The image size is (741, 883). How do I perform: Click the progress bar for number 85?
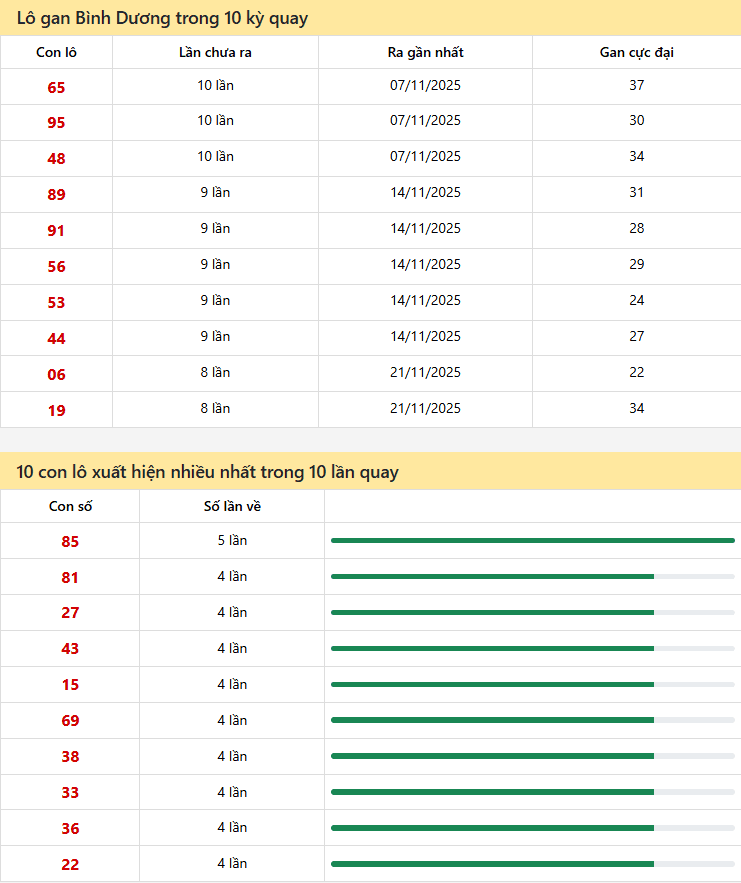pos(532,540)
